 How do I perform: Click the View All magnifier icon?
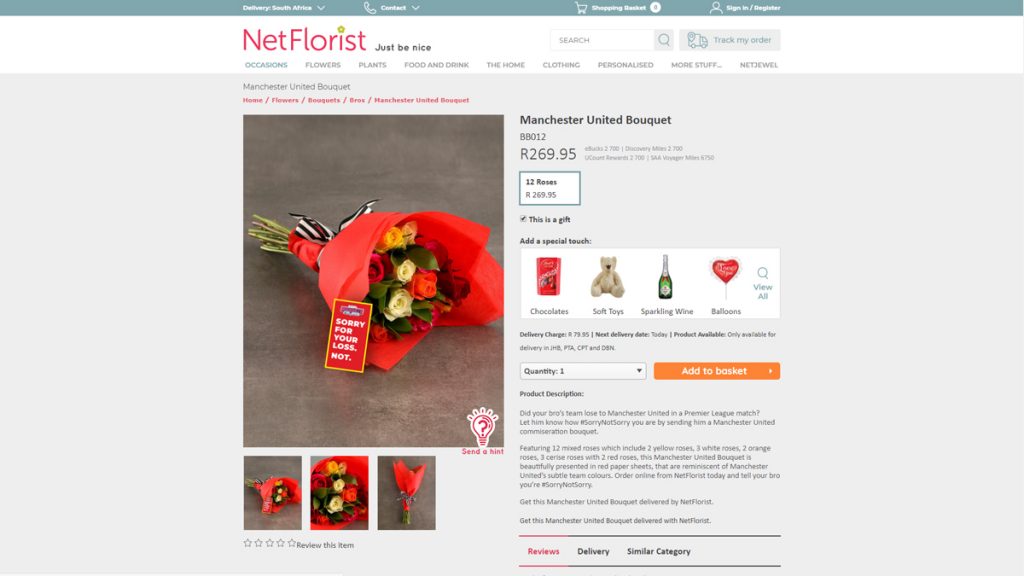762,273
